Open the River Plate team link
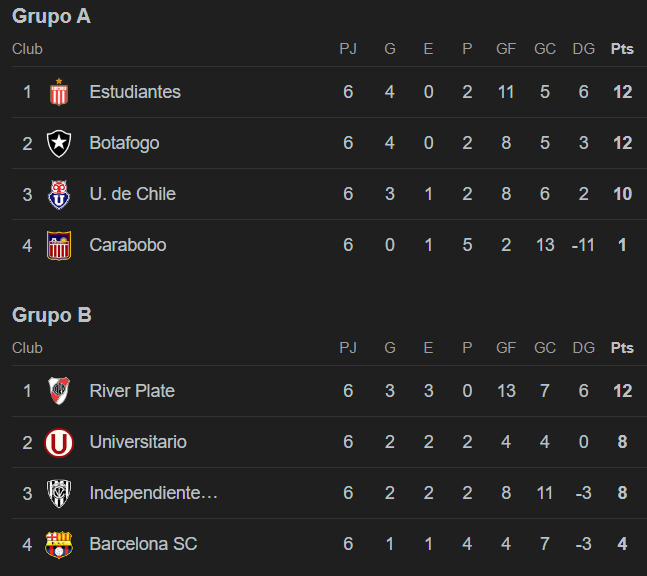The image size is (647, 576). click(x=132, y=391)
